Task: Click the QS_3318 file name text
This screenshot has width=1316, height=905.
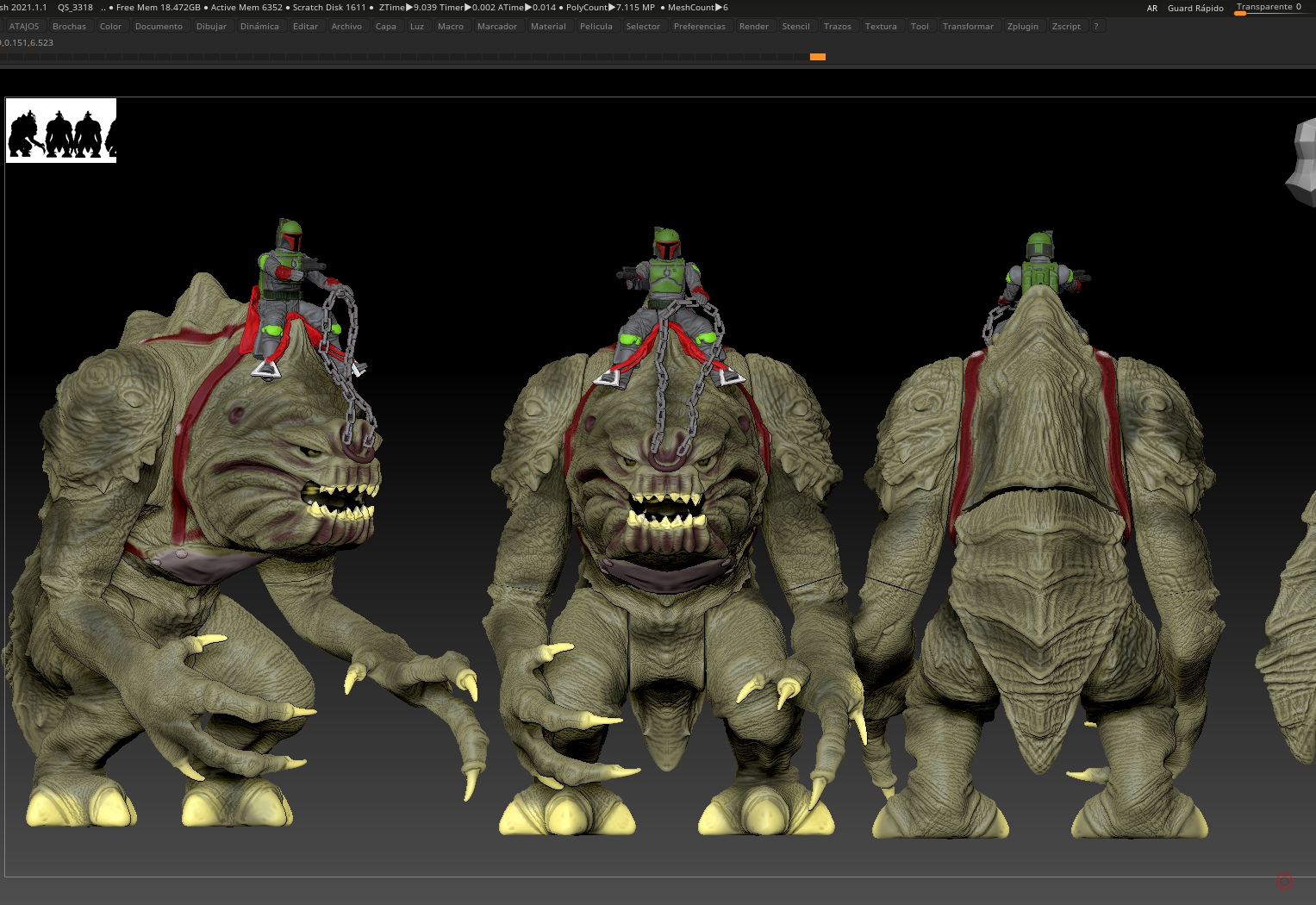Action: tap(75, 8)
